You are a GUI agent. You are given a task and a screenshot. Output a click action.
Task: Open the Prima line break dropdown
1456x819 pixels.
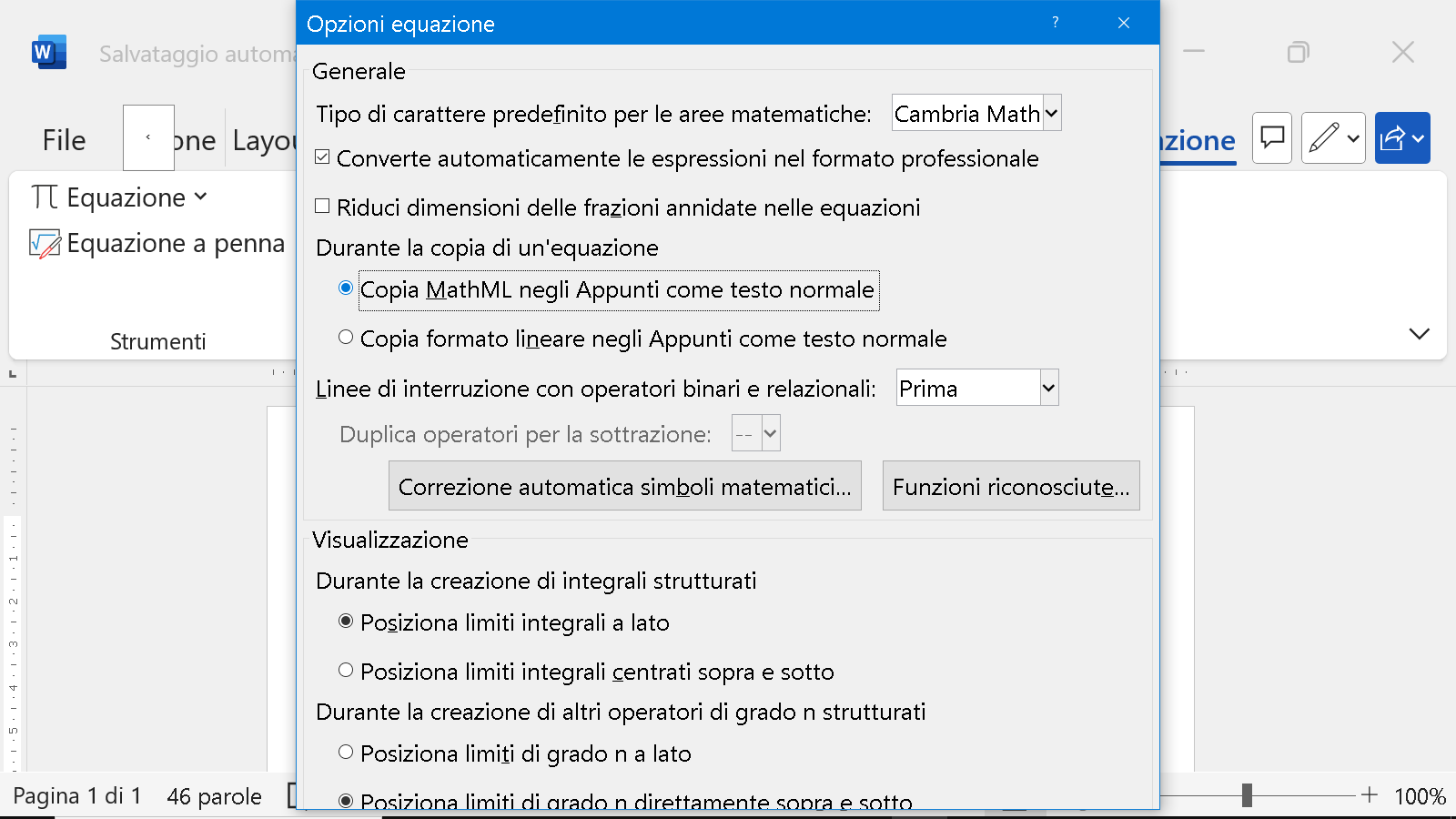pyautogui.click(x=1048, y=388)
